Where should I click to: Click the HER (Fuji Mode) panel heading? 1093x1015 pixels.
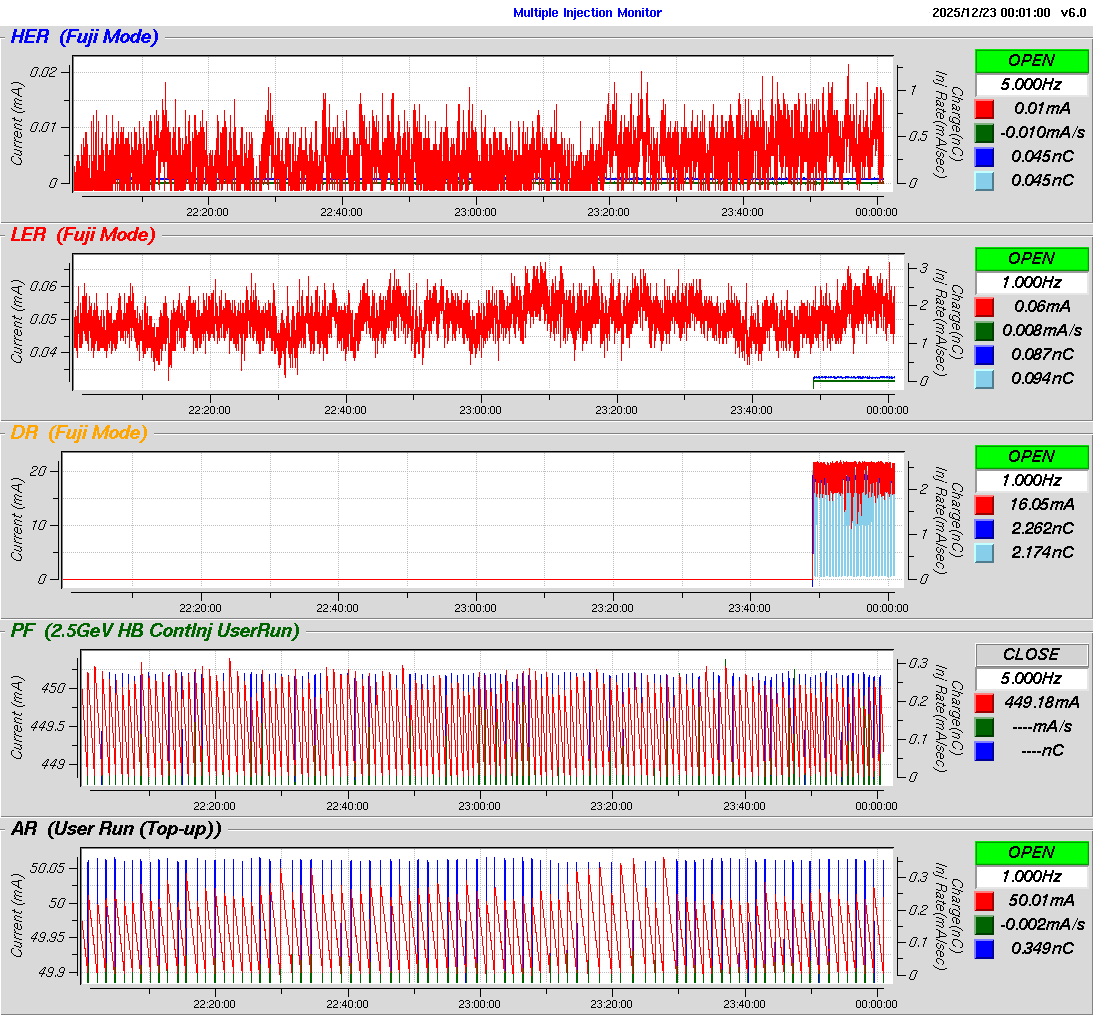[x=84, y=37]
